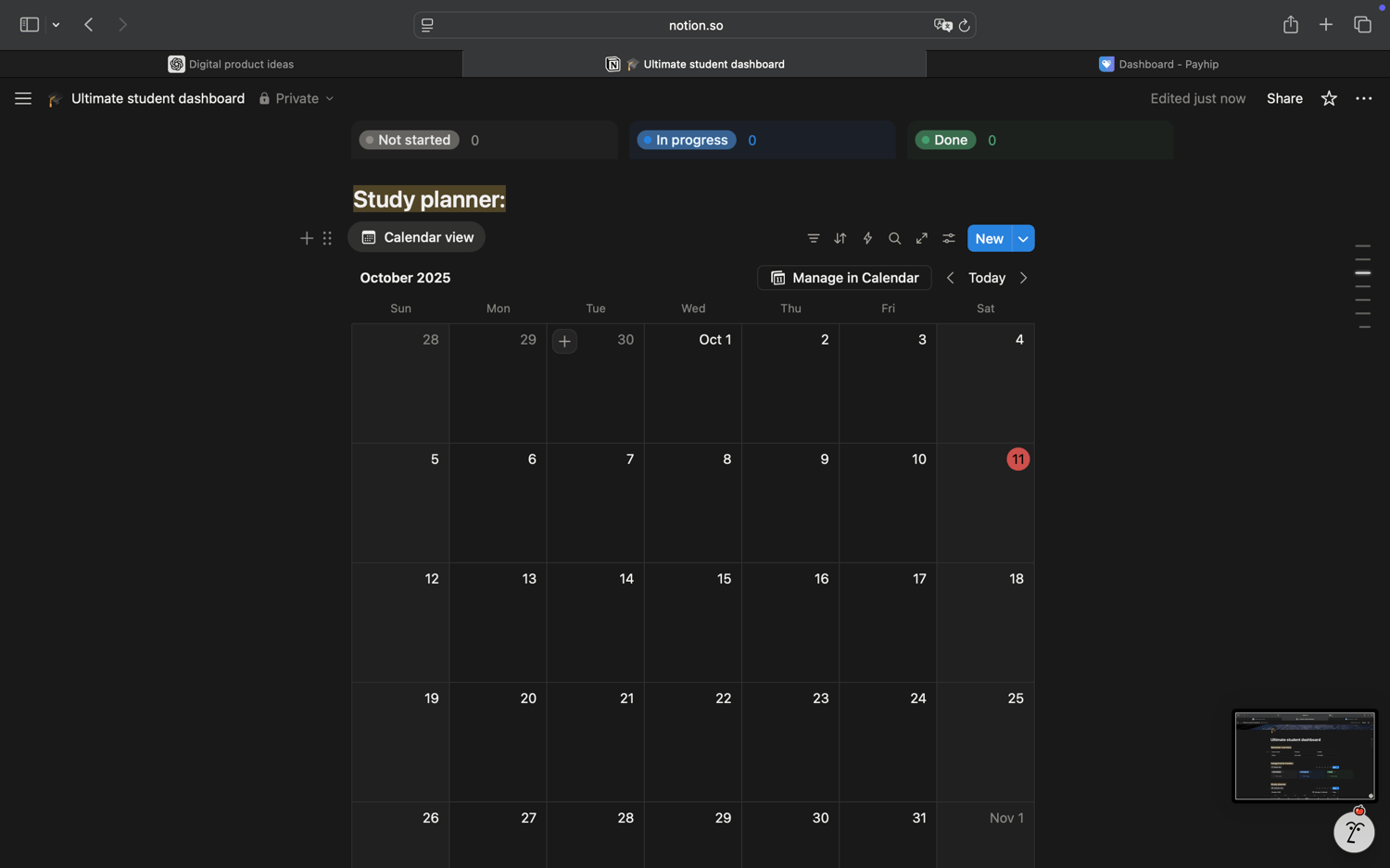
Task: Select the Oct 1 calendar cell
Action: pyautogui.click(x=693, y=384)
